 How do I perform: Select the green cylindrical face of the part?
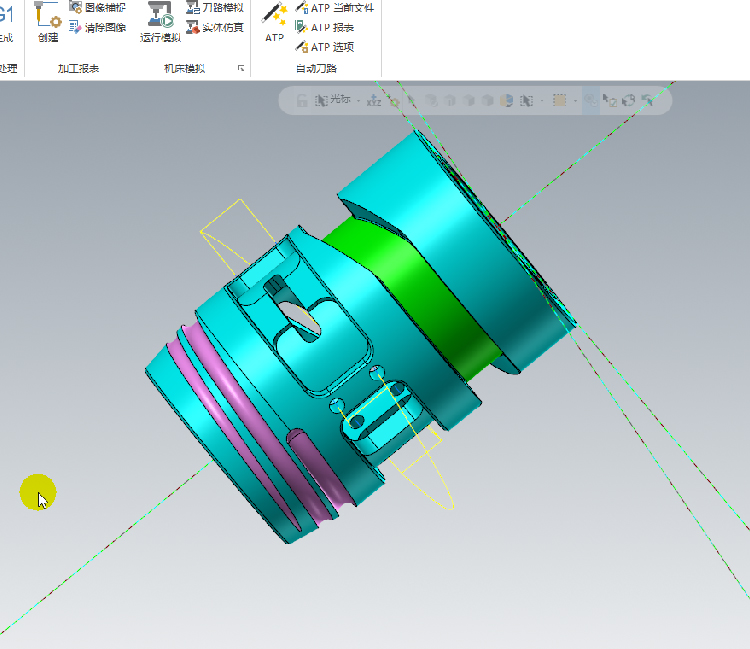click(x=415, y=294)
